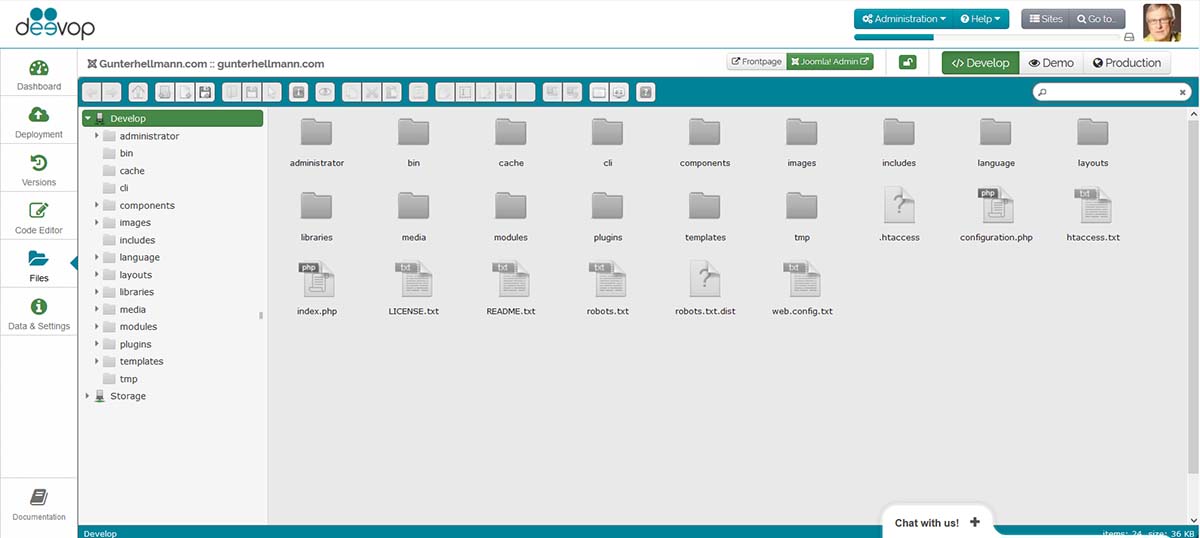Click the Frontpage link button

pos(756,62)
